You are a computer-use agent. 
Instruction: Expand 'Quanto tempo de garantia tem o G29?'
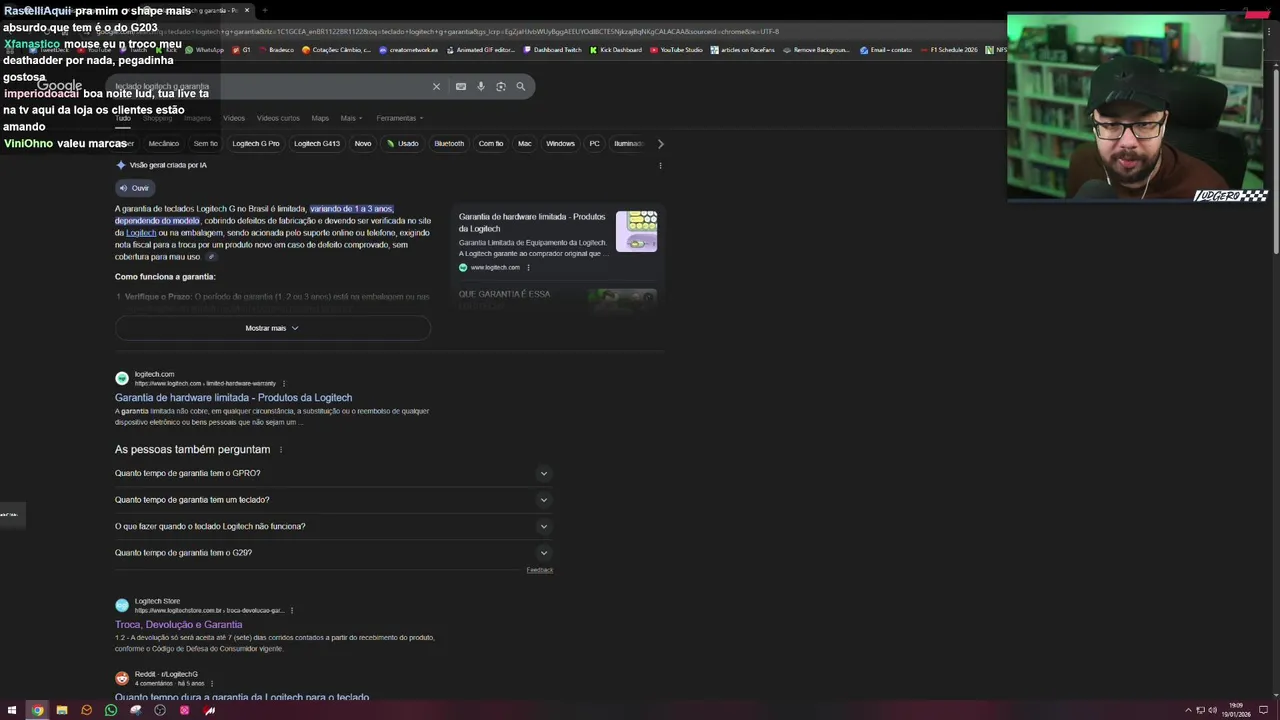(x=334, y=553)
